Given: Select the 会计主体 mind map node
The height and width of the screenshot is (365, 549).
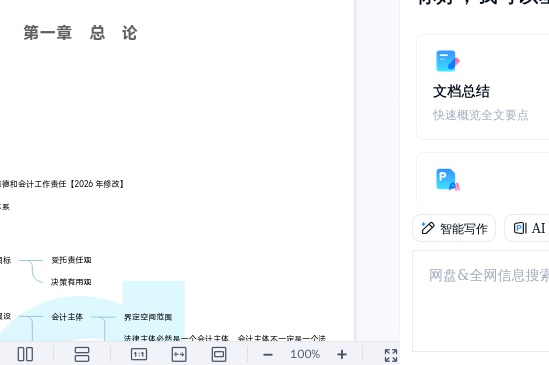Looking at the screenshot, I should [67, 317].
